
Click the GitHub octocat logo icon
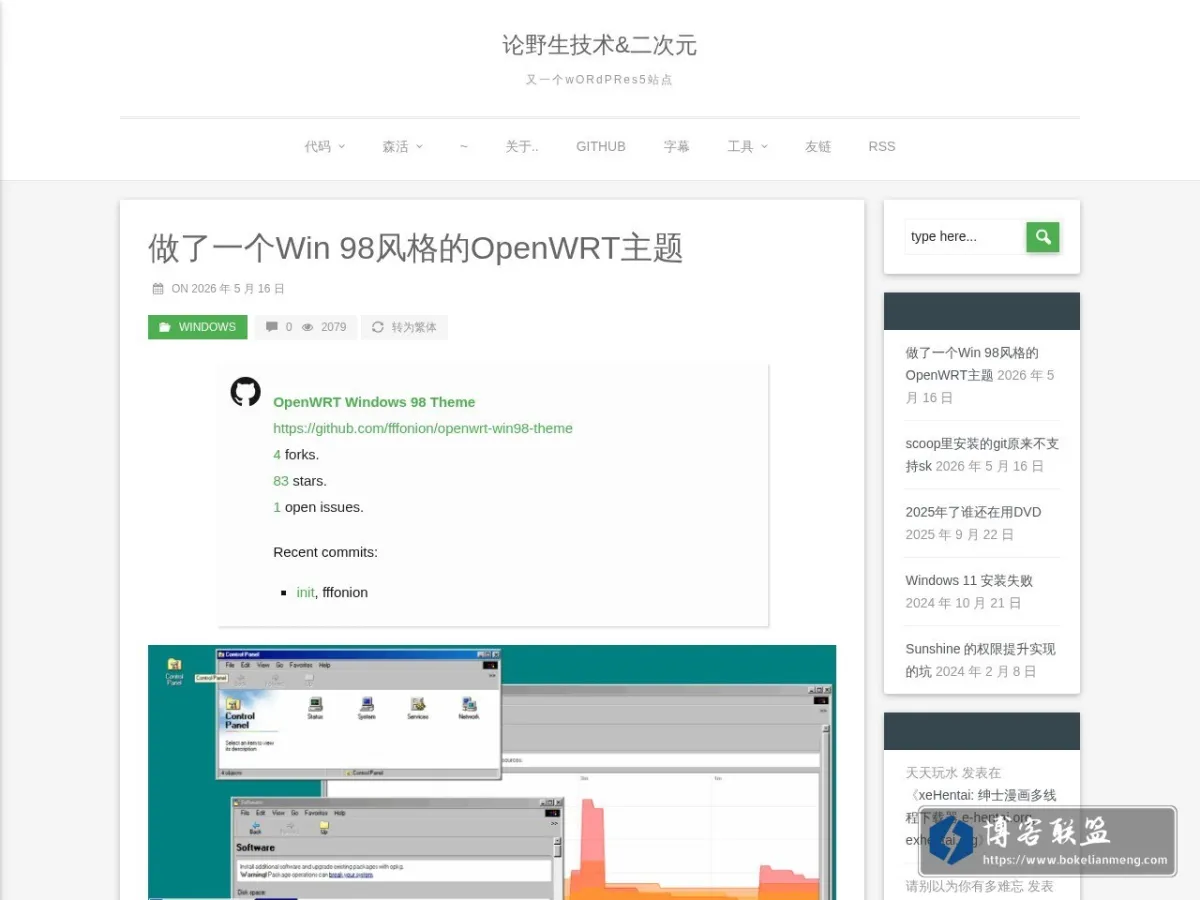pyautogui.click(x=245, y=391)
